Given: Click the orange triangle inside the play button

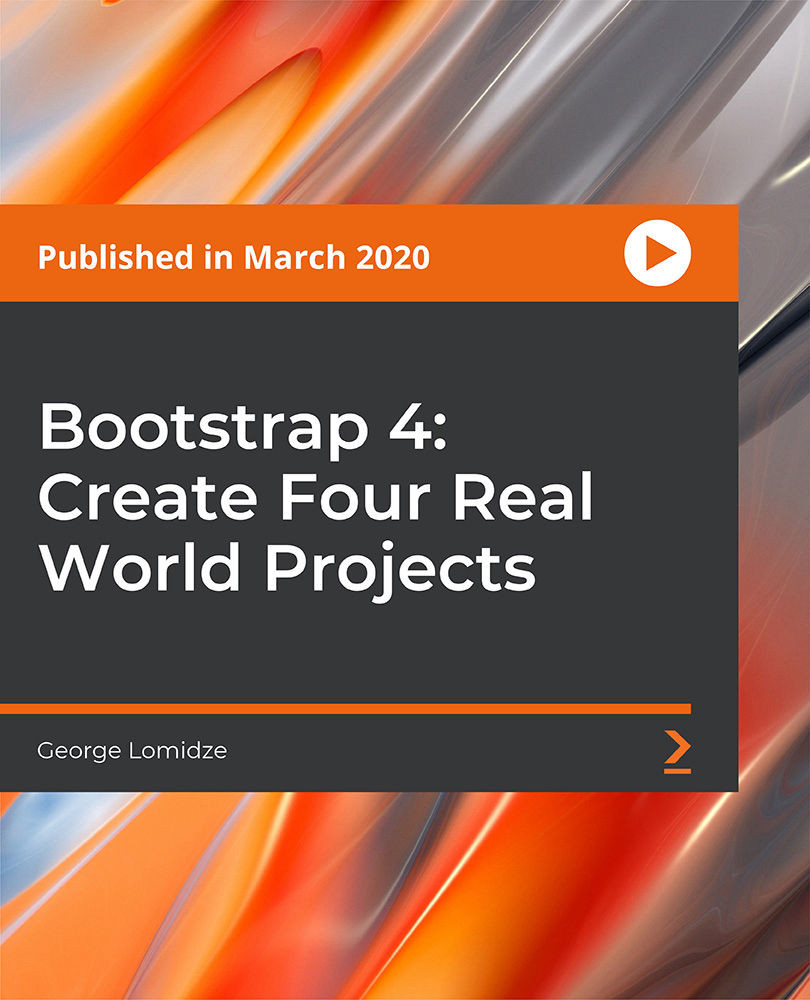Looking at the screenshot, I should 658,255.
